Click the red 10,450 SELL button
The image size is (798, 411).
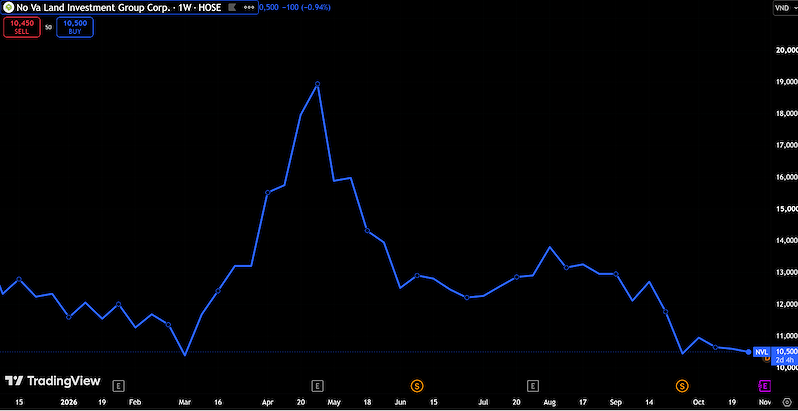tap(21, 27)
